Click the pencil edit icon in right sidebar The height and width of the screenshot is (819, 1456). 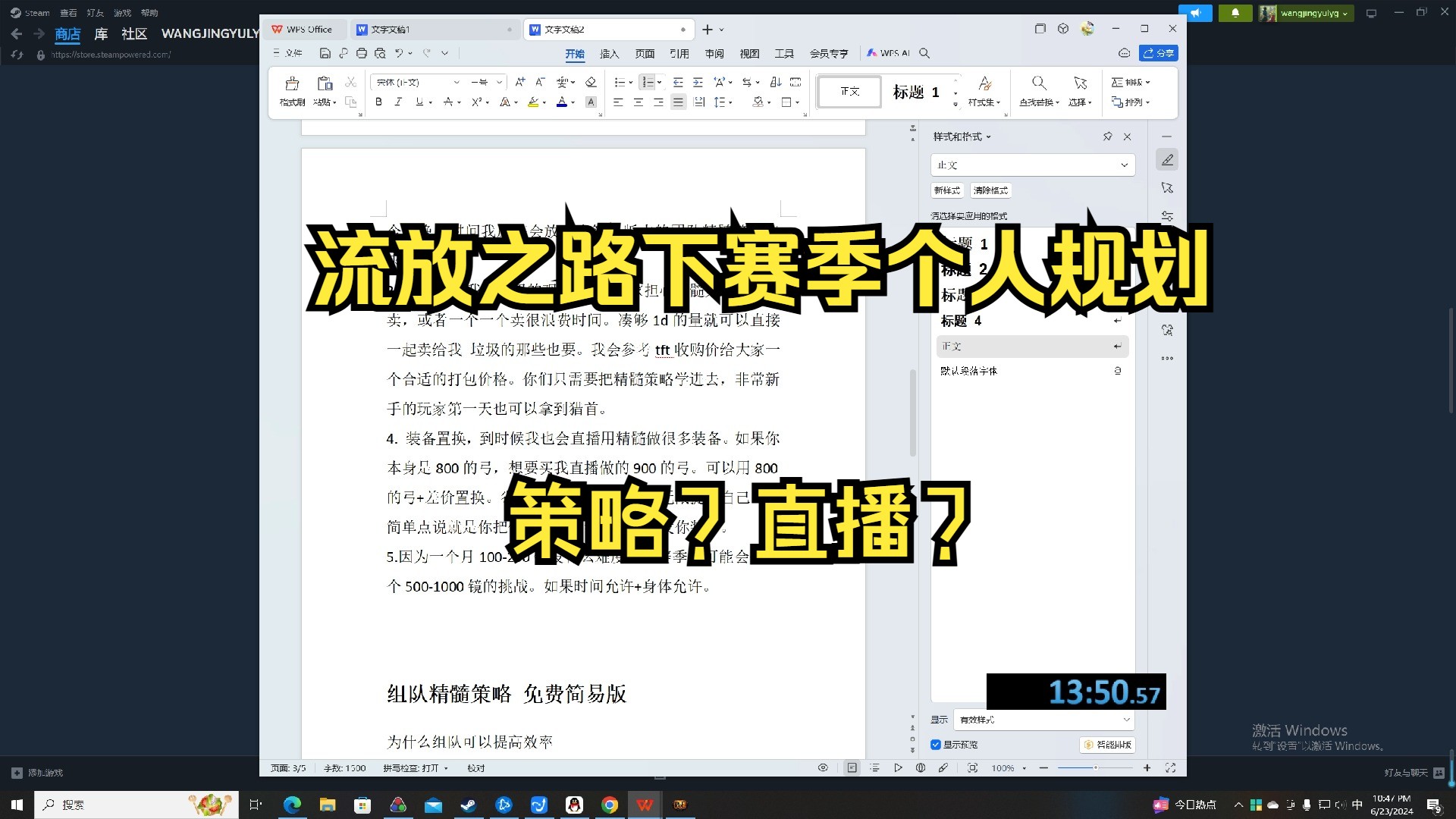(x=1167, y=160)
